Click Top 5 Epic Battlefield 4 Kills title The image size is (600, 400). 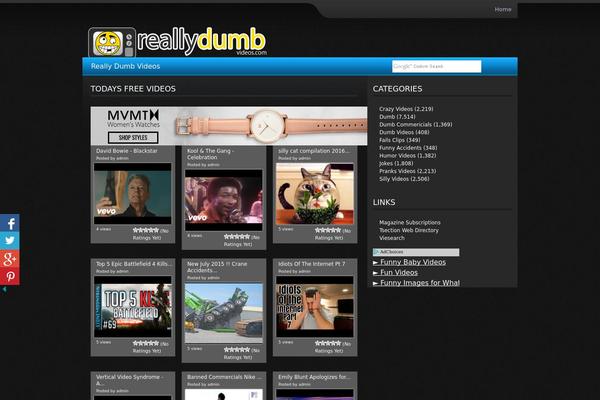[134, 264]
